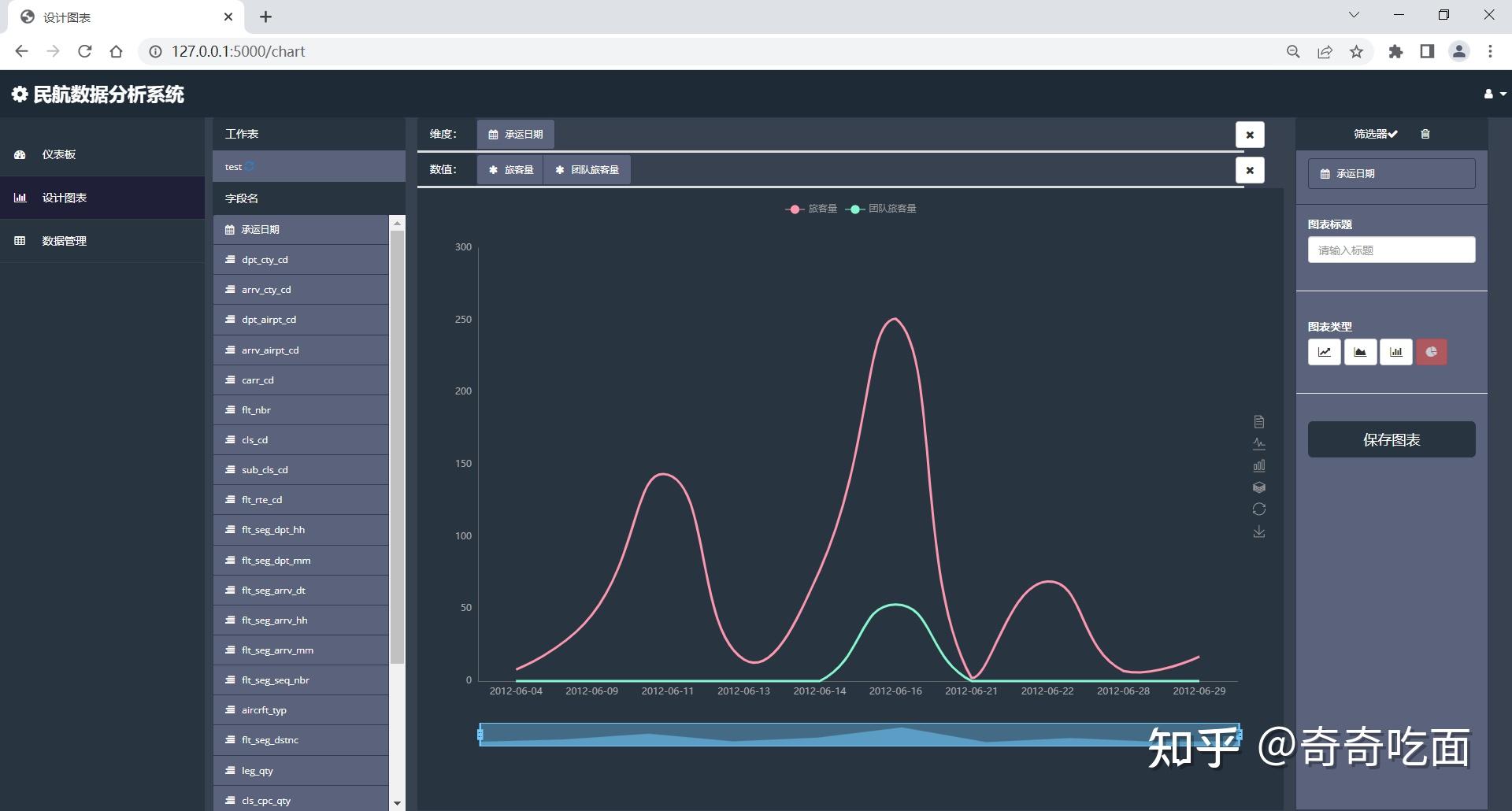Restore the chart with refresh icon
The height and width of the screenshot is (811, 1512).
pyautogui.click(x=1259, y=509)
